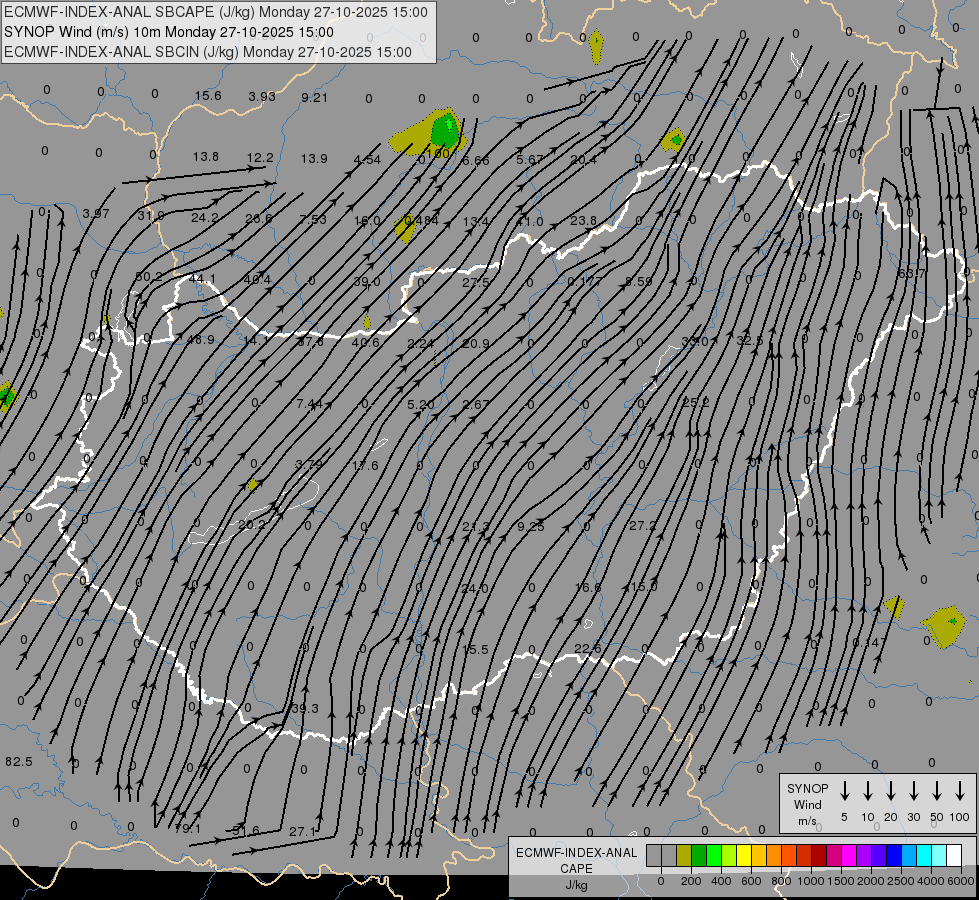Screen dimensions: 979x900
Task: Click the 6000 label on CAPE scale
Action: coord(960,882)
